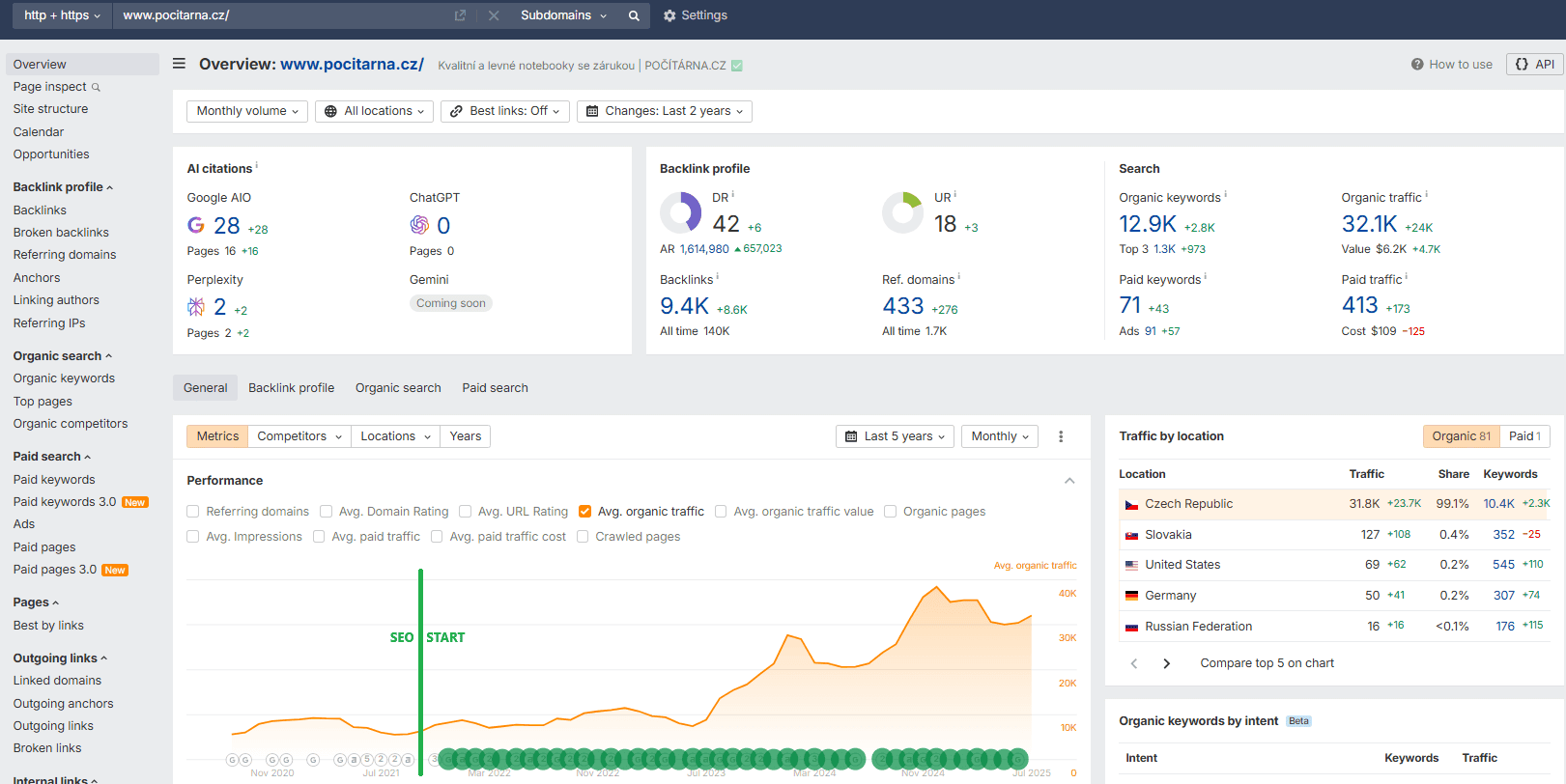Select the Paid tab in Traffic by location
Viewport: 1566px width, 784px height.
click(x=1524, y=436)
